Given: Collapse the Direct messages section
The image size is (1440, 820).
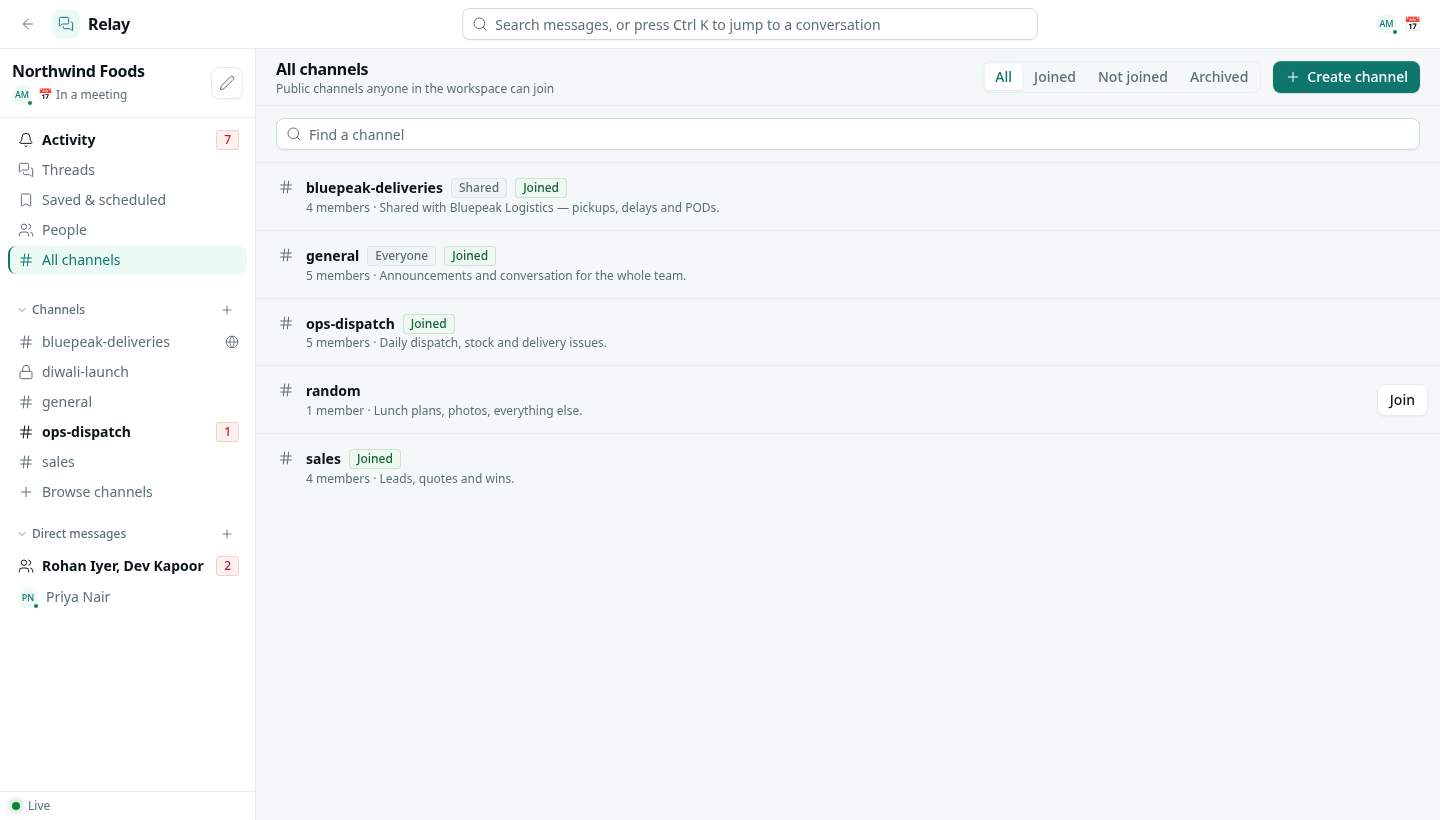Looking at the screenshot, I should 71,534.
